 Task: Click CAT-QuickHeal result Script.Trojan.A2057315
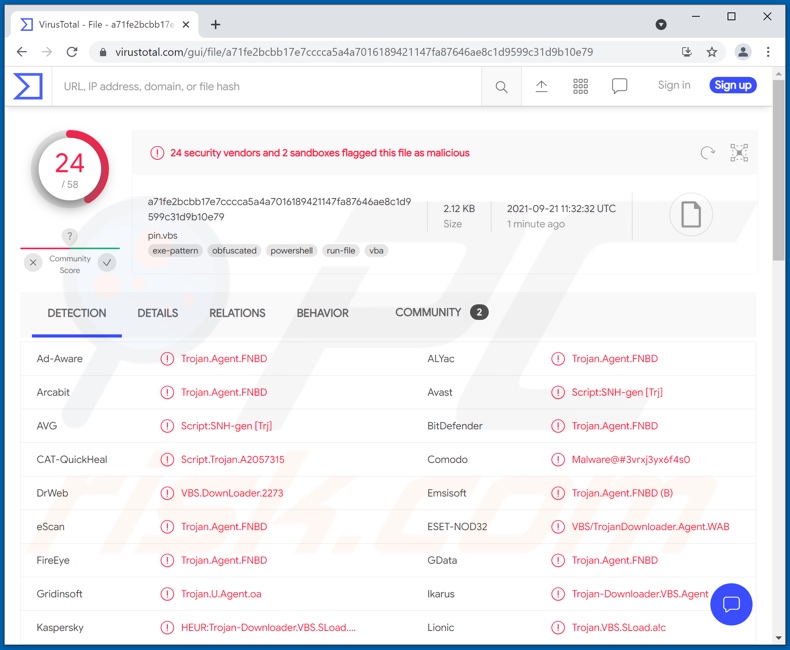233,460
